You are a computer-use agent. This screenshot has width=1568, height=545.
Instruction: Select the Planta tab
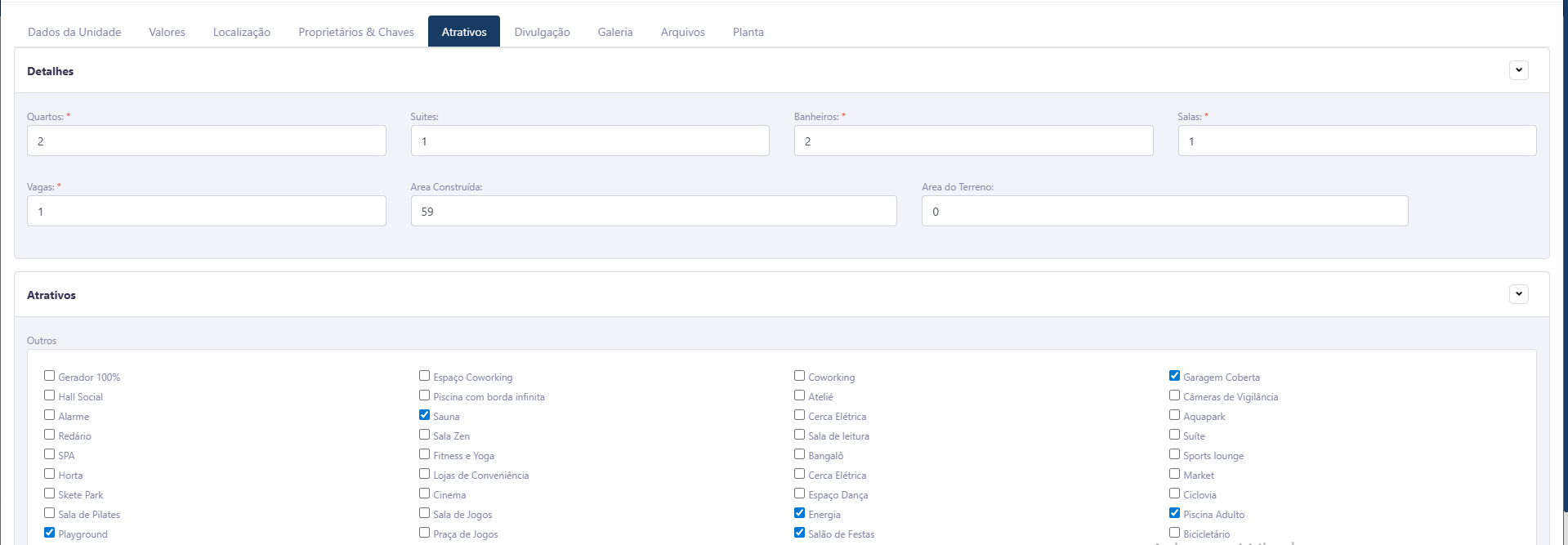coord(748,32)
